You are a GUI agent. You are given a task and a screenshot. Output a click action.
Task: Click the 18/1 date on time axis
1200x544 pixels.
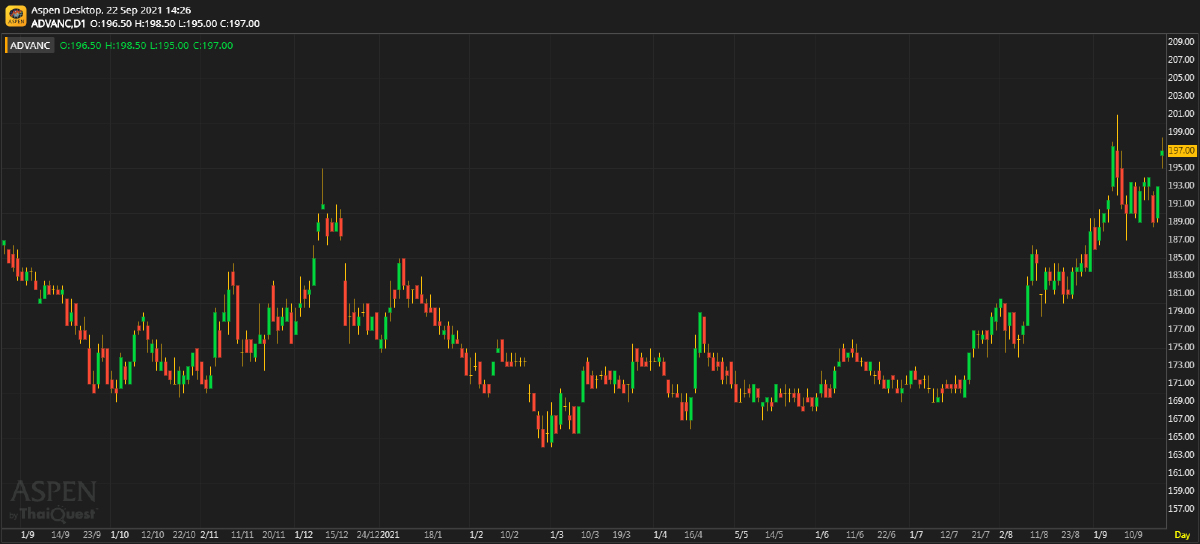coord(433,536)
